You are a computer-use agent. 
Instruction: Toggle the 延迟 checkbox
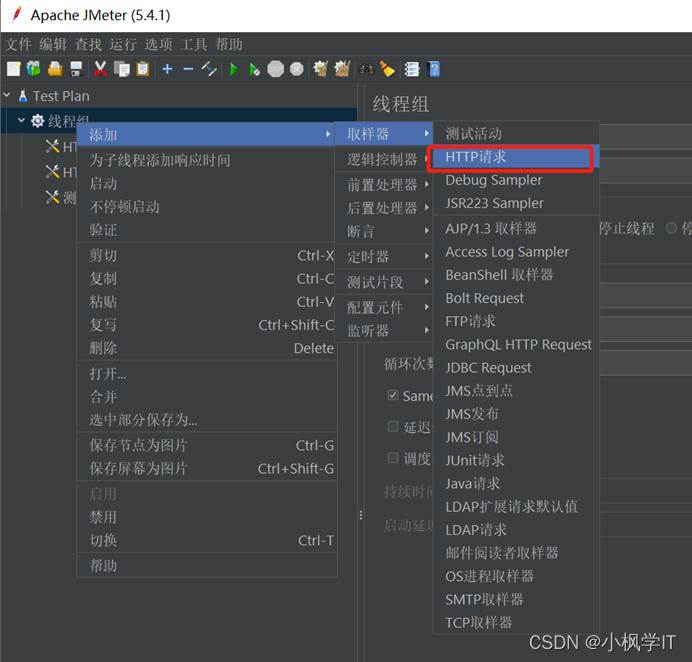393,426
